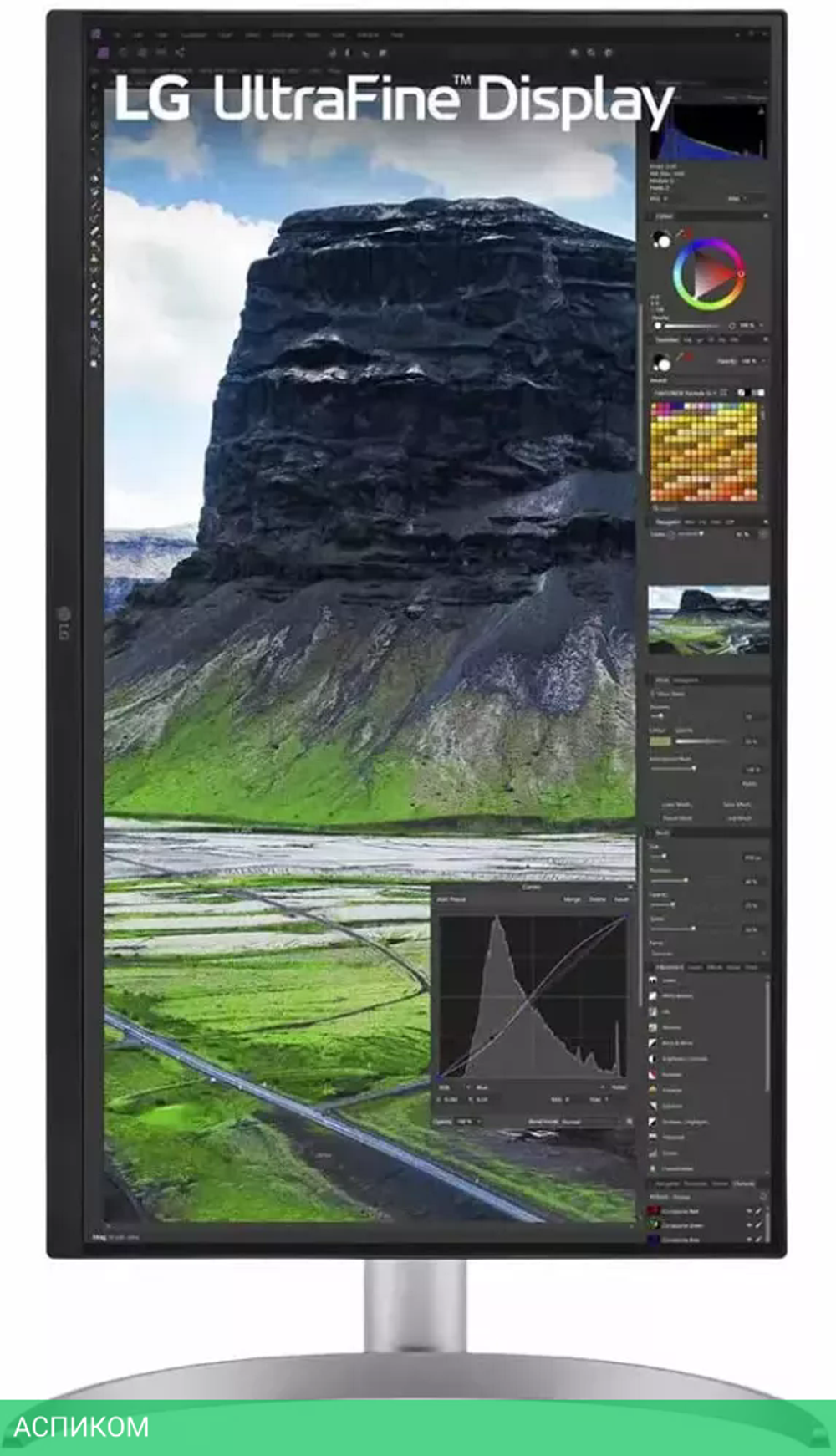Open the Swatches panel options menu
The width and height of the screenshot is (836, 1456).
pos(765,340)
